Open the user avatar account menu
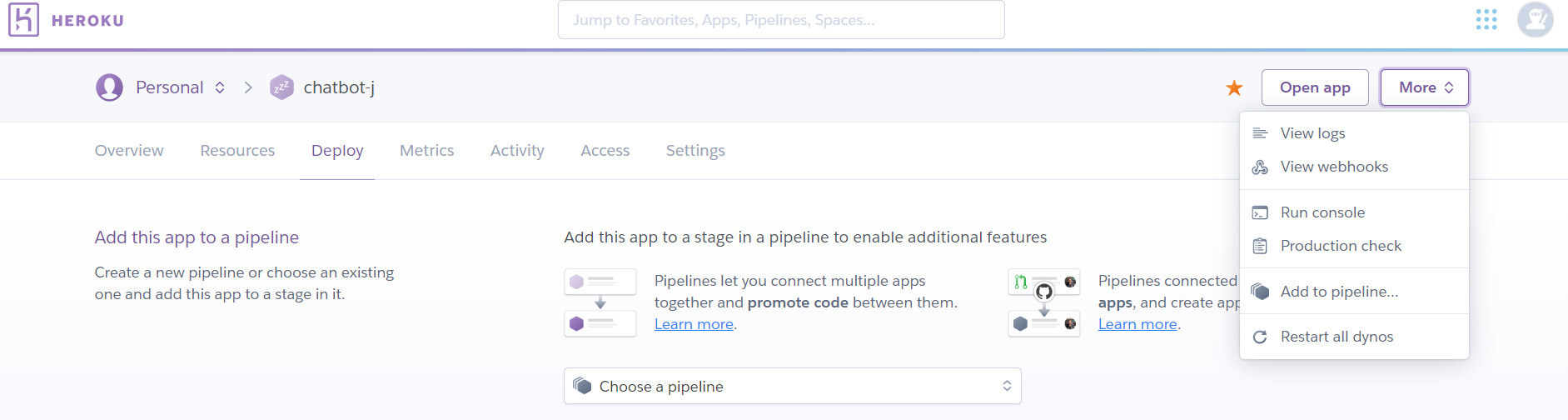This screenshot has width=1568, height=420. [1535, 20]
